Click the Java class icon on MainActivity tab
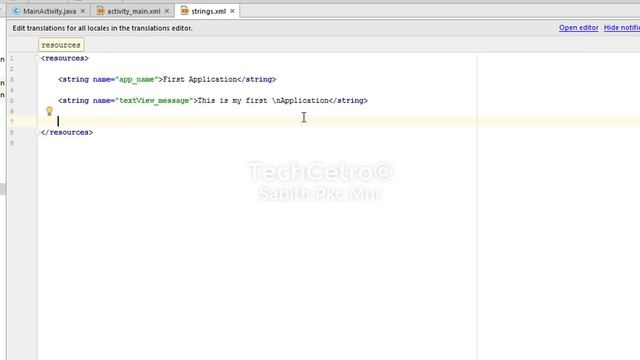The width and height of the screenshot is (640, 360). (16, 11)
